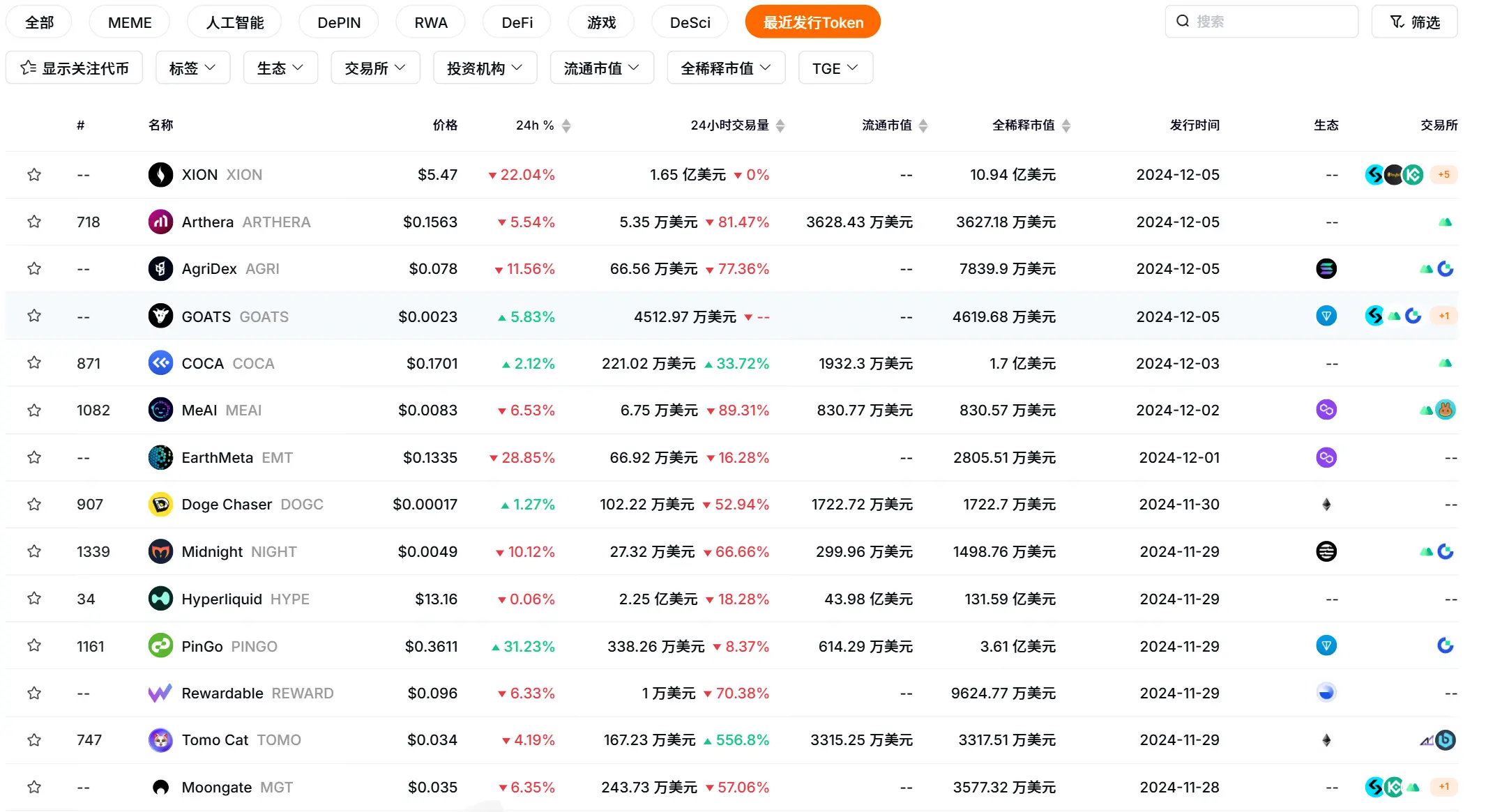Favorite the Hyperliquid token star
This screenshot has height=812, width=1486.
click(x=34, y=598)
